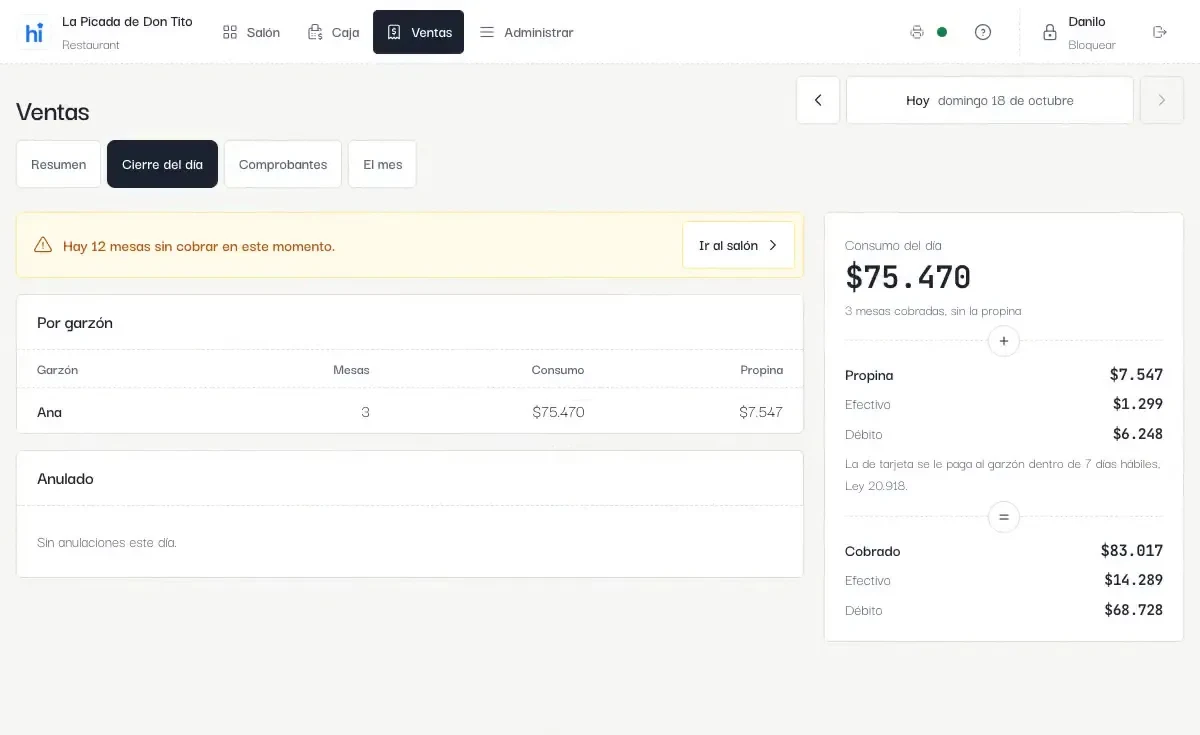Select the Ventas nav item
This screenshot has width=1200, height=735.
tap(418, 32)
